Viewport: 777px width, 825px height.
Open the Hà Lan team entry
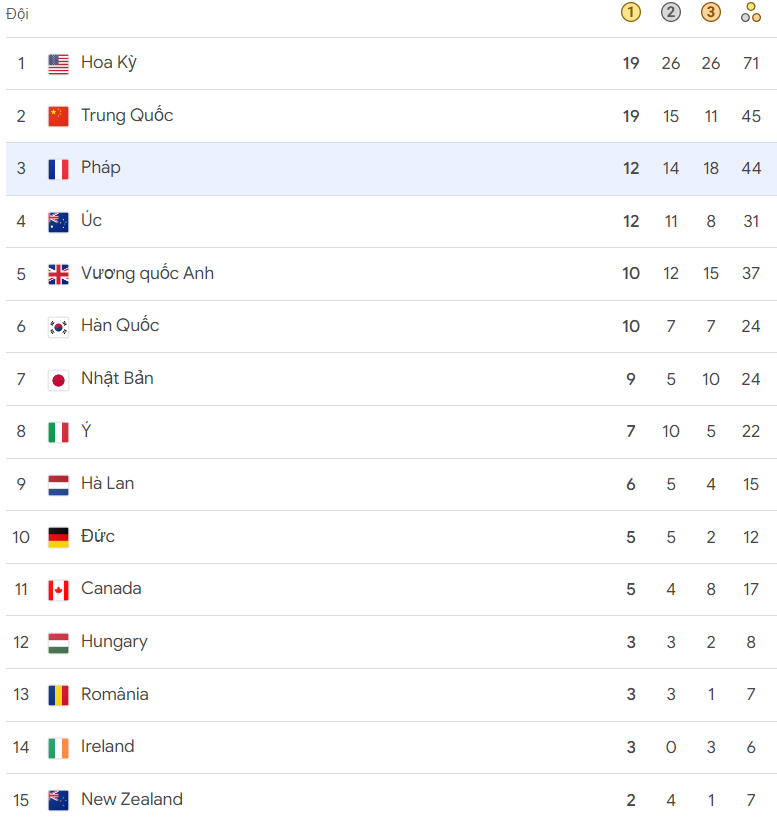[x=391, y=485]
